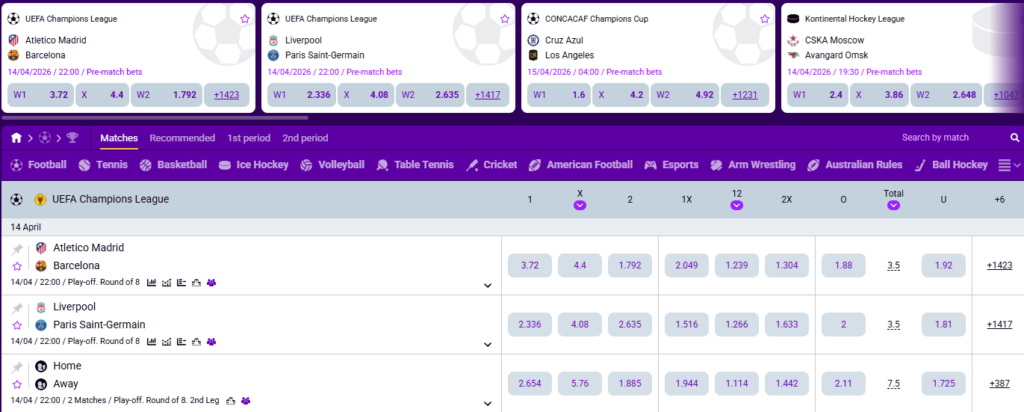Expand the Atletico Madrid vs Barcelona row
Viewport: 1024px width, 412px height.
pos(487,285)
